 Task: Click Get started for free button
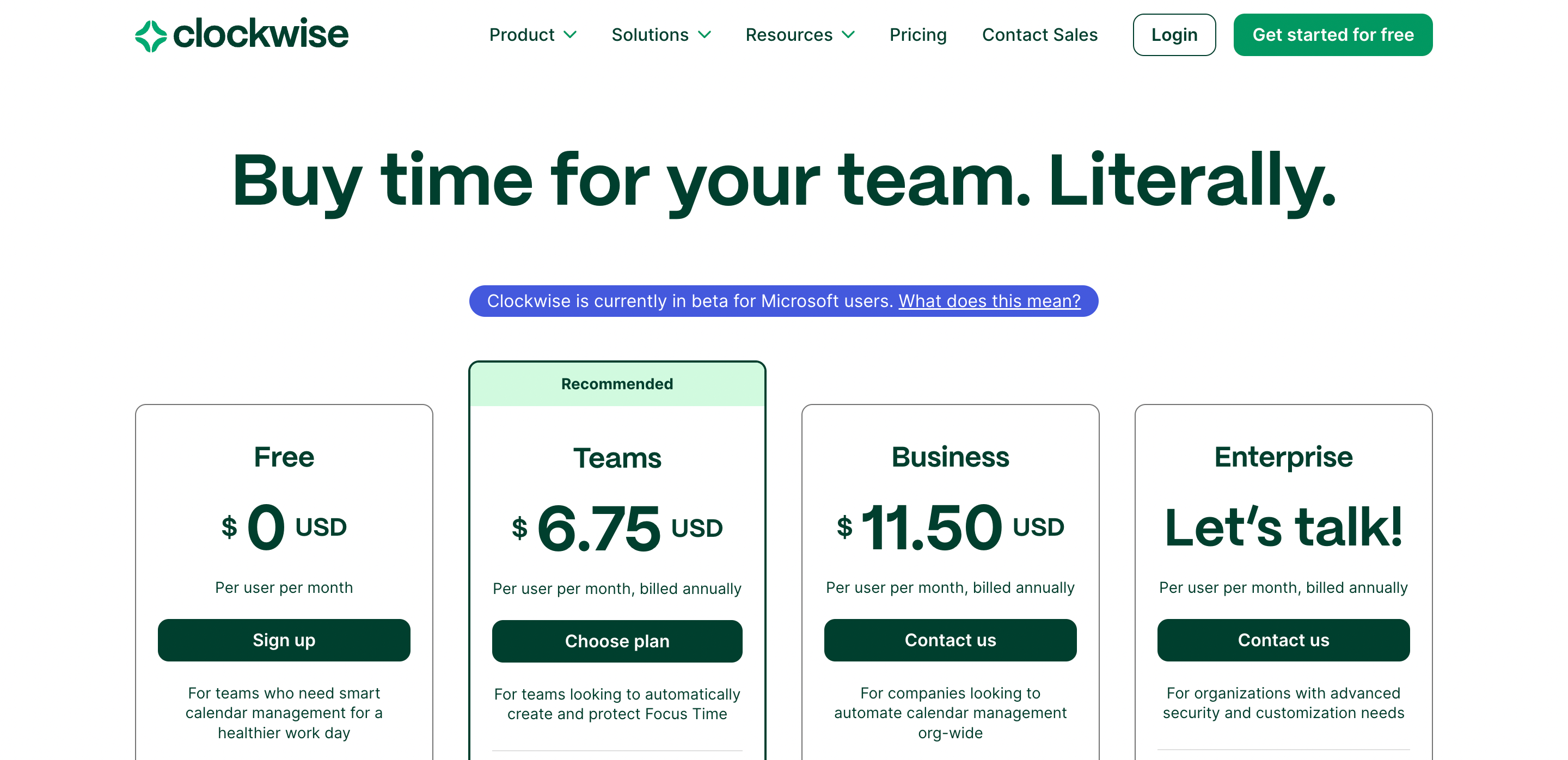[x=1333, y=35]
